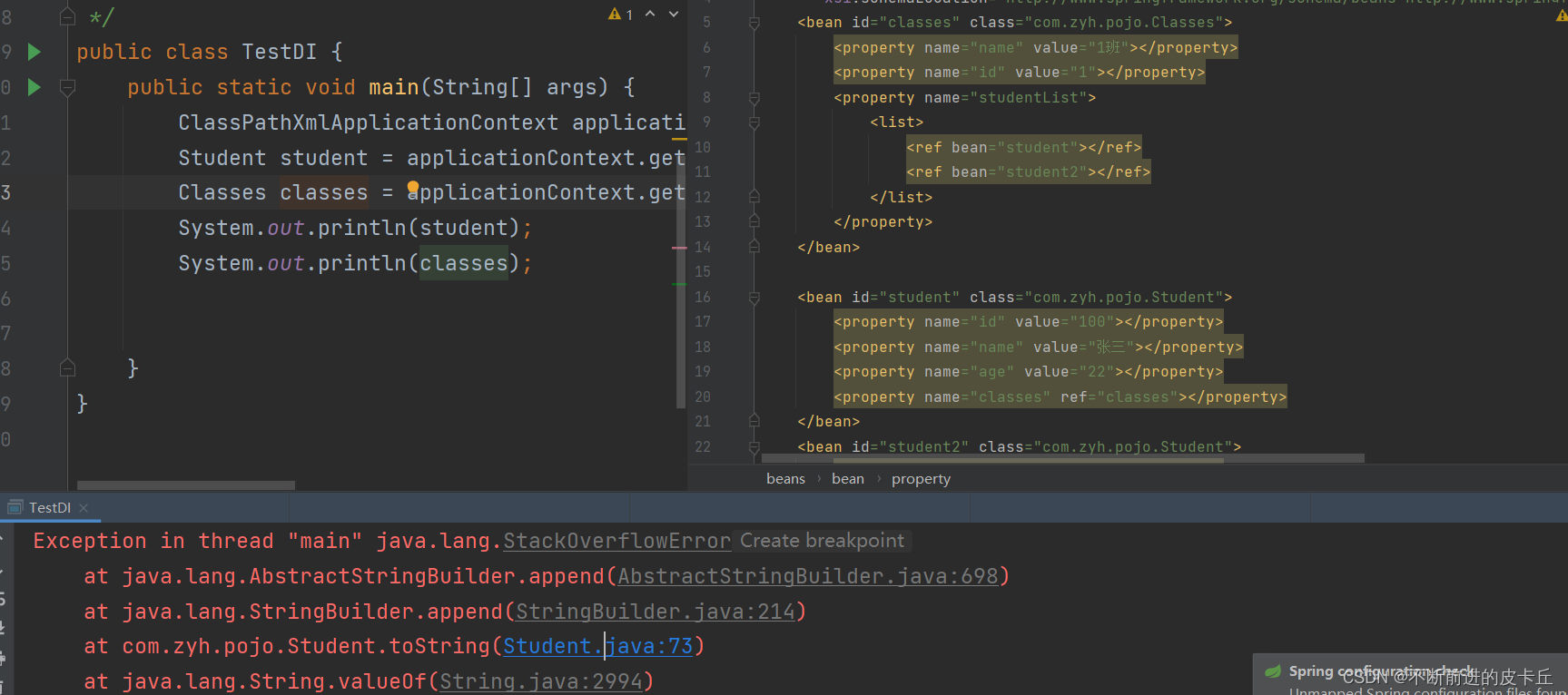Viewport: 1568px width, 695px height.
Task: Open the warning indicator showing 1 problem
Action: (x=621, y=15)
